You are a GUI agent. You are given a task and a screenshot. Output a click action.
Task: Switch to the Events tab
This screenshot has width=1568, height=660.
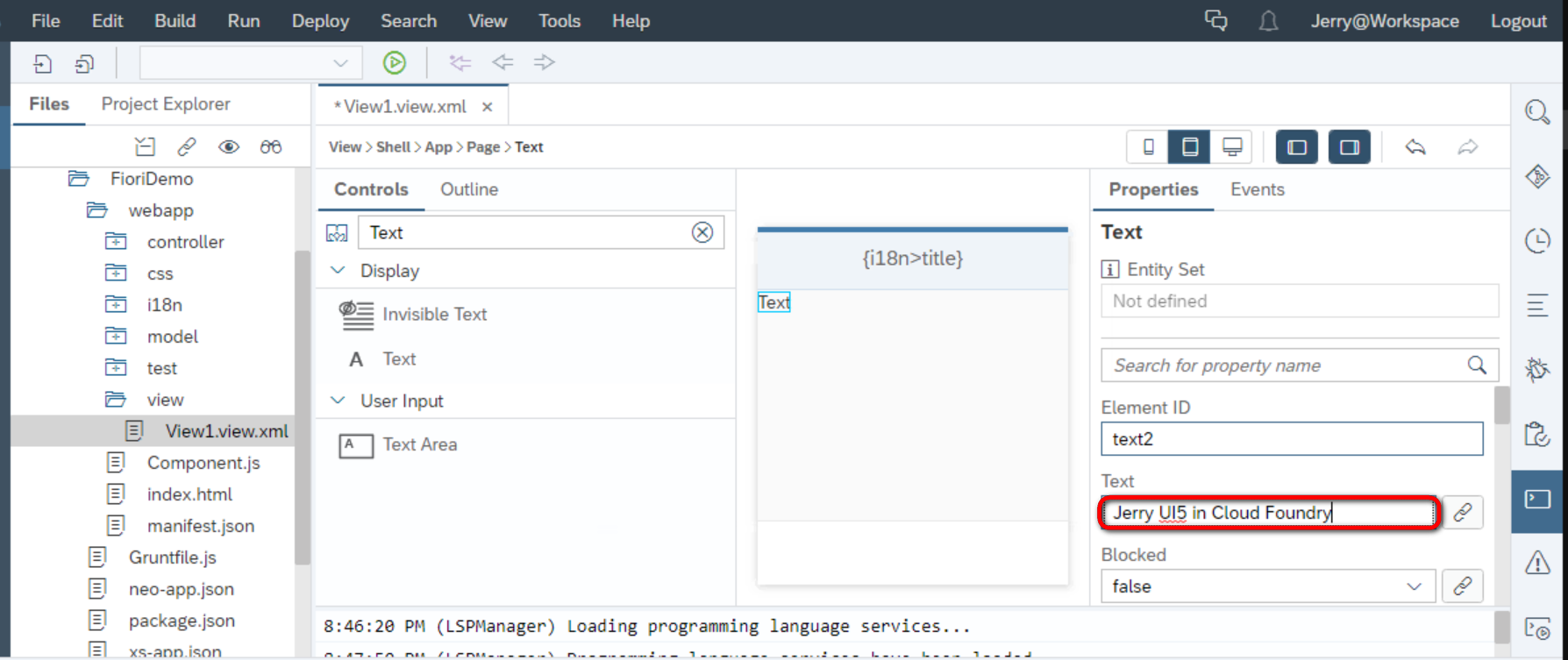pyautogui.click(x=1257, y=189)
